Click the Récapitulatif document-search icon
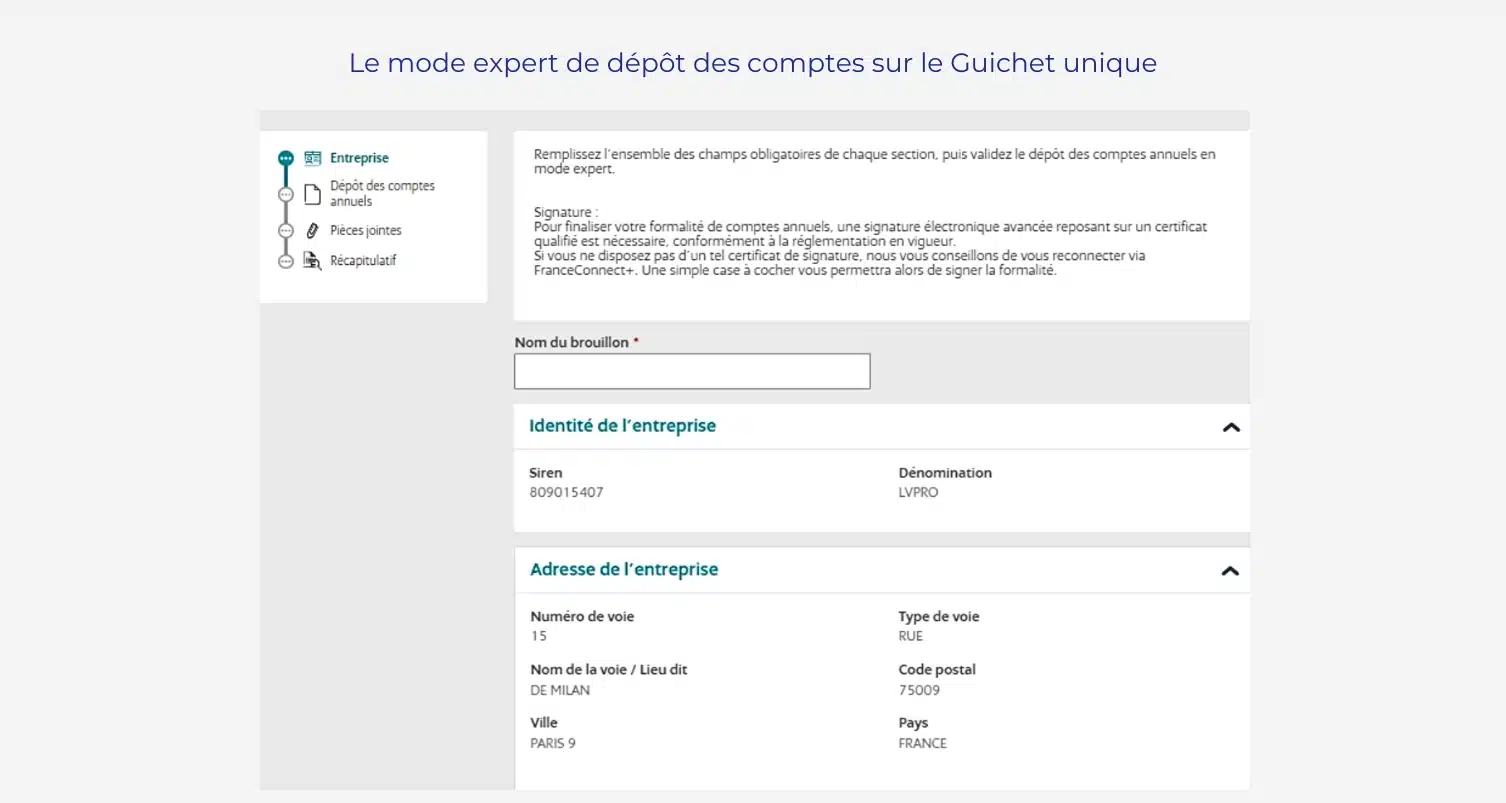 (x=312, y=261)
